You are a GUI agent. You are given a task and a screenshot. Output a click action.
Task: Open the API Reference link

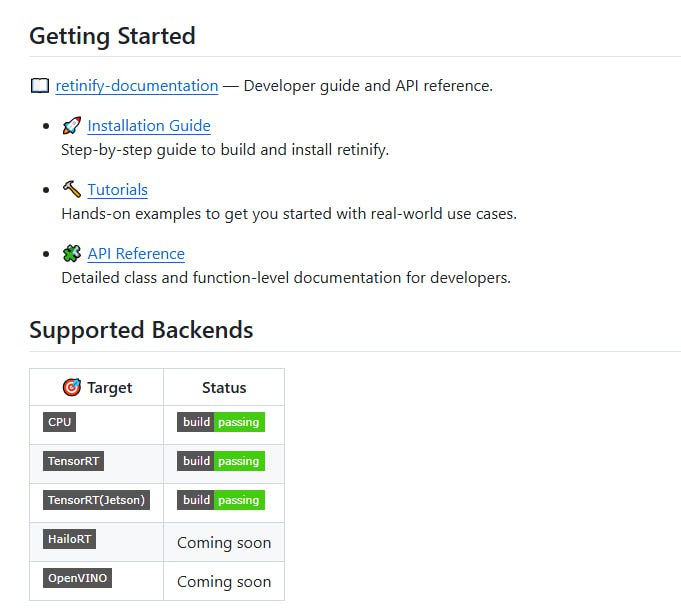coord(136,254)
